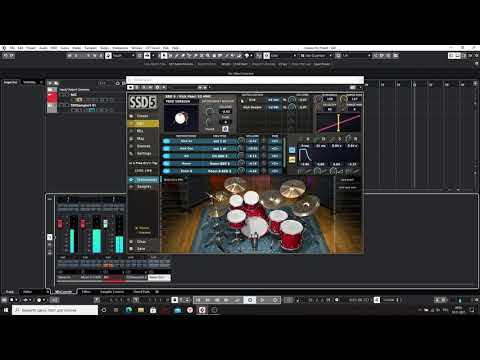Click the yellow envelope mode button
480x360 pixels.
(292, 160)
